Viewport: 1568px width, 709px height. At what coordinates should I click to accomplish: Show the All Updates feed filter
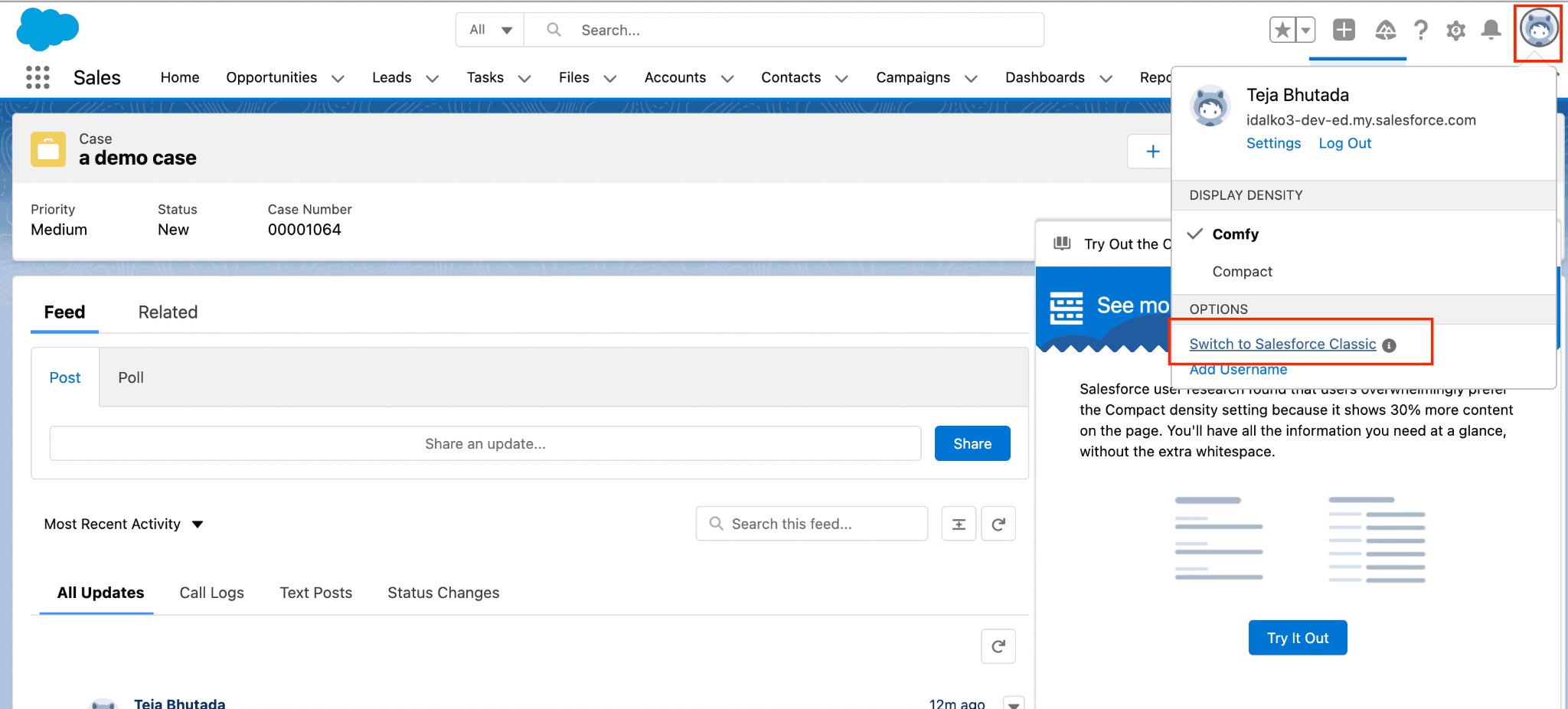click(x=100, y=593)
